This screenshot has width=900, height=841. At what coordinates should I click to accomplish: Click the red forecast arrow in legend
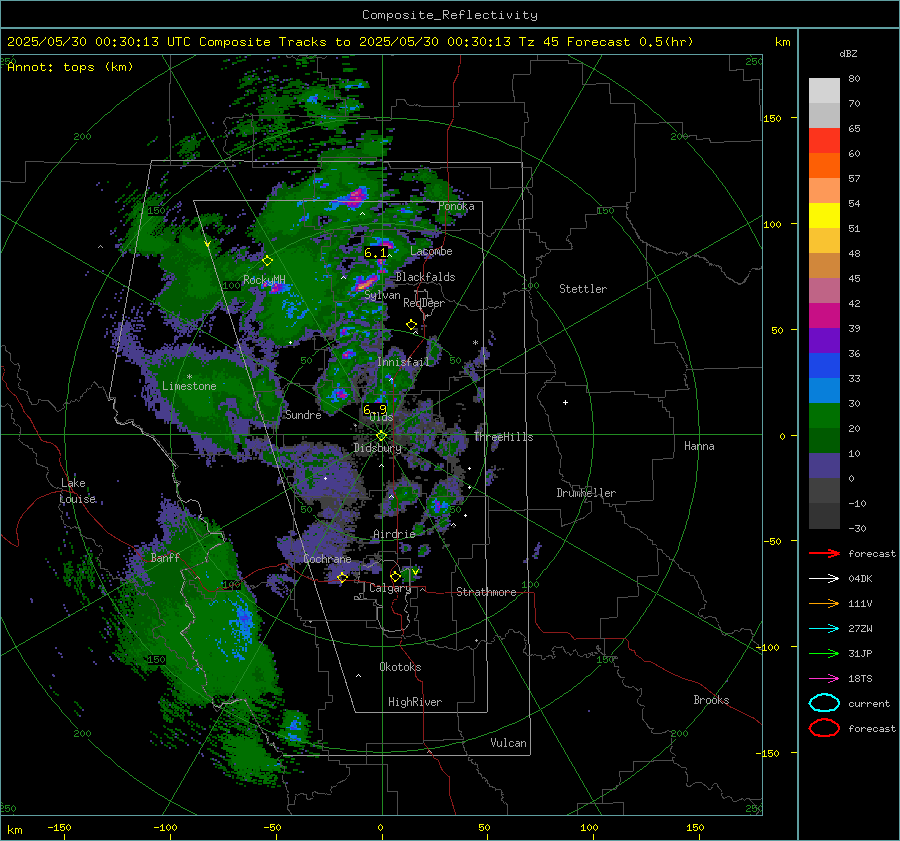coord(824,553)
